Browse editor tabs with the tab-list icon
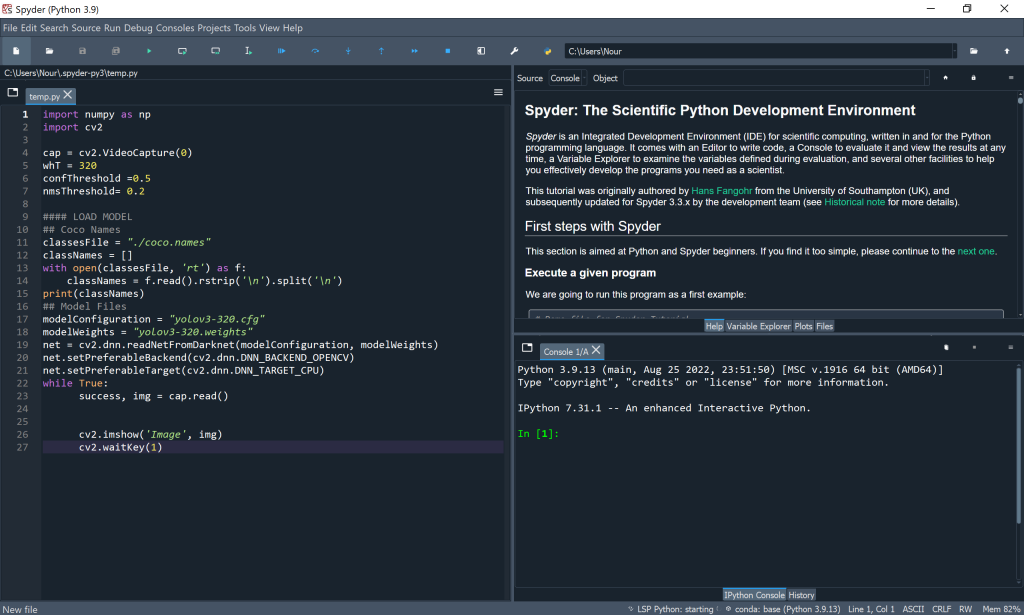This screenshot has height=615, width=1024. [x=12, y=93]
